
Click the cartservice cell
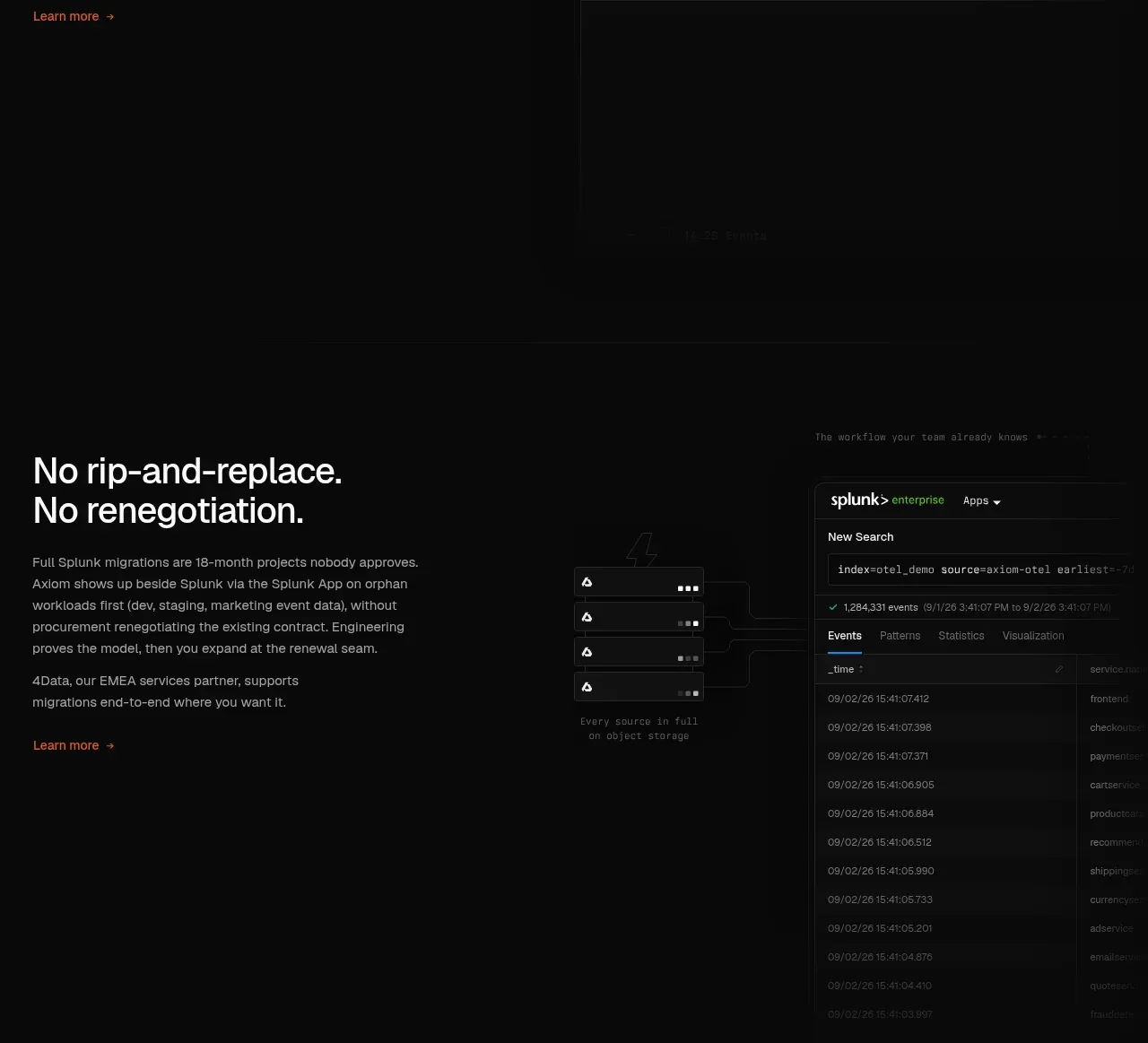coord(1115,785)
